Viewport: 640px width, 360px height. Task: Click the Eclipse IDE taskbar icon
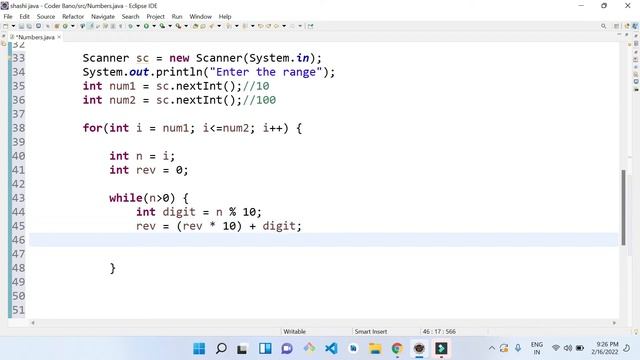pyautogui.click(x=419, y=349)
